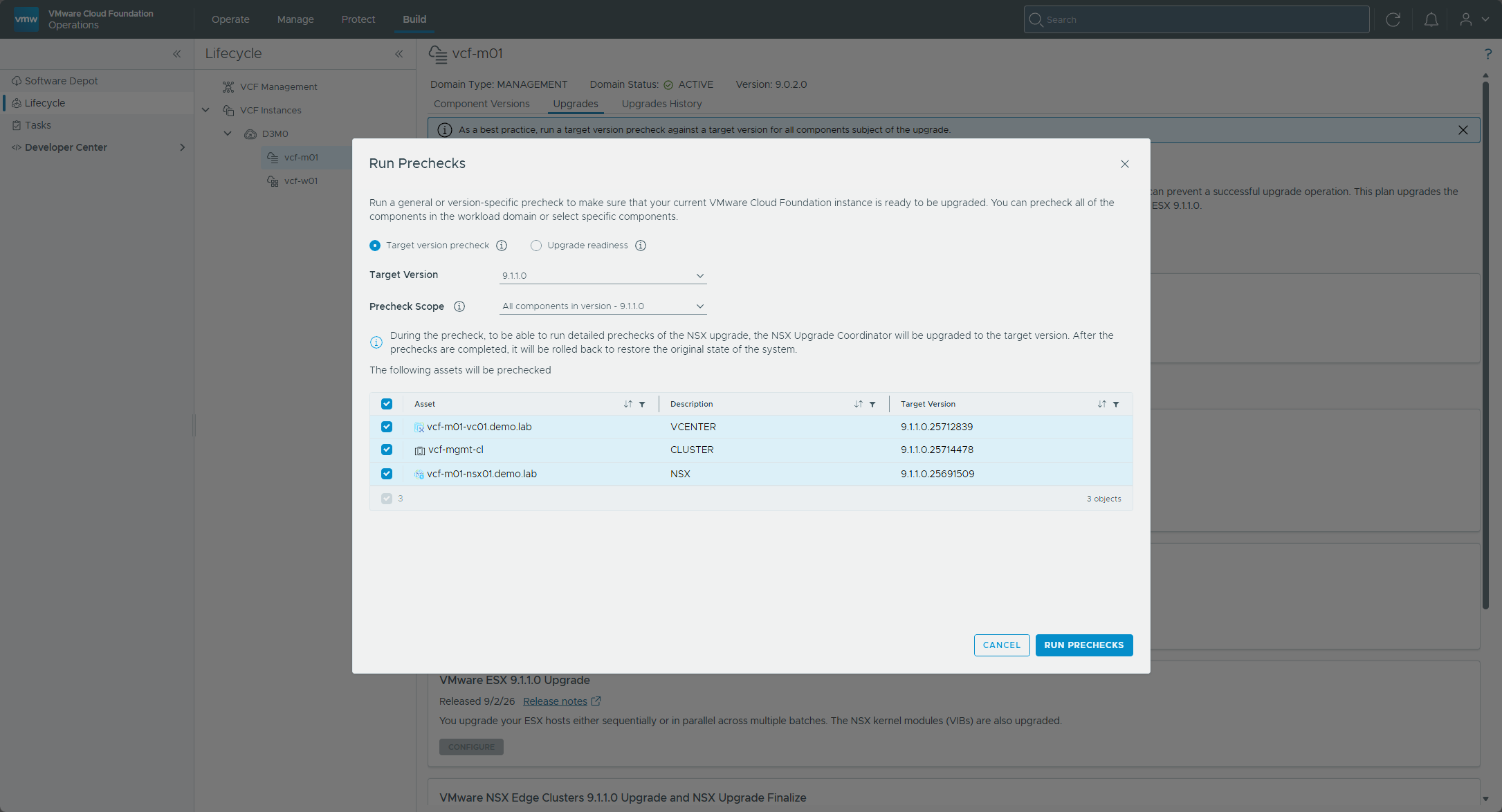
Task: Click the help question mark icon
Action: click(1487, 54)
